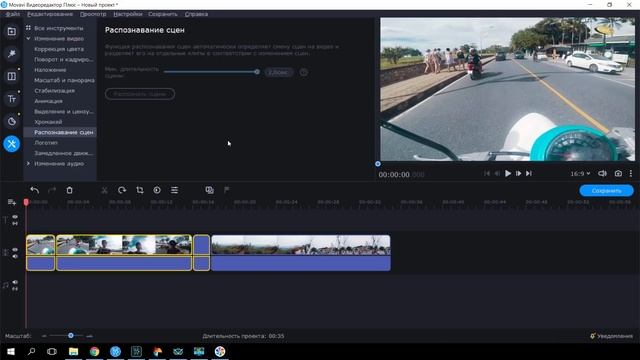640x360 pixels.
Task: Toggle title track link icon
Action: [x=15, y=224]
